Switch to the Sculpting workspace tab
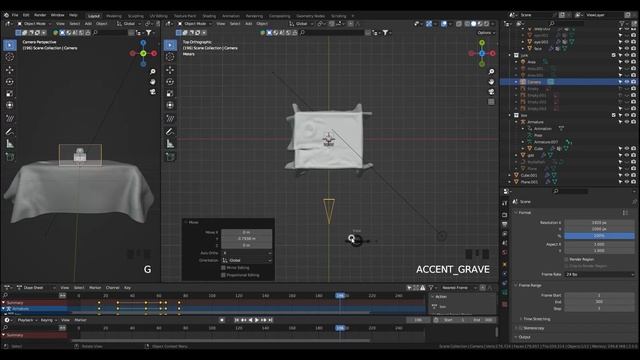The height and width of the screenshot is (360, 640). click(136, 16)
